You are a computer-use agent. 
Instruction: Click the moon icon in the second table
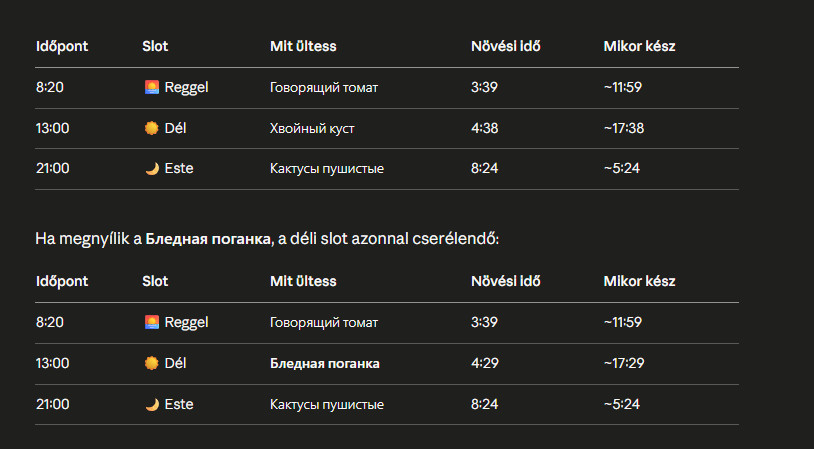click(x=152, y=404)
